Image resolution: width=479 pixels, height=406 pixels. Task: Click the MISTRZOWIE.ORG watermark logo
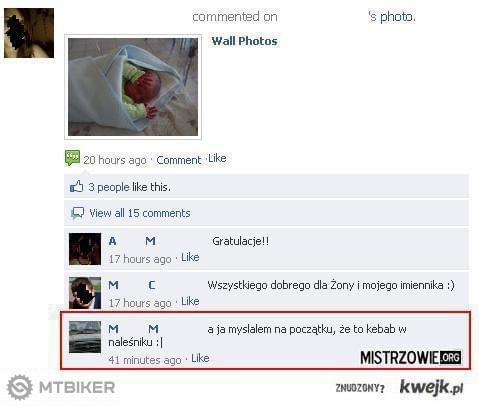coord(411,358)
